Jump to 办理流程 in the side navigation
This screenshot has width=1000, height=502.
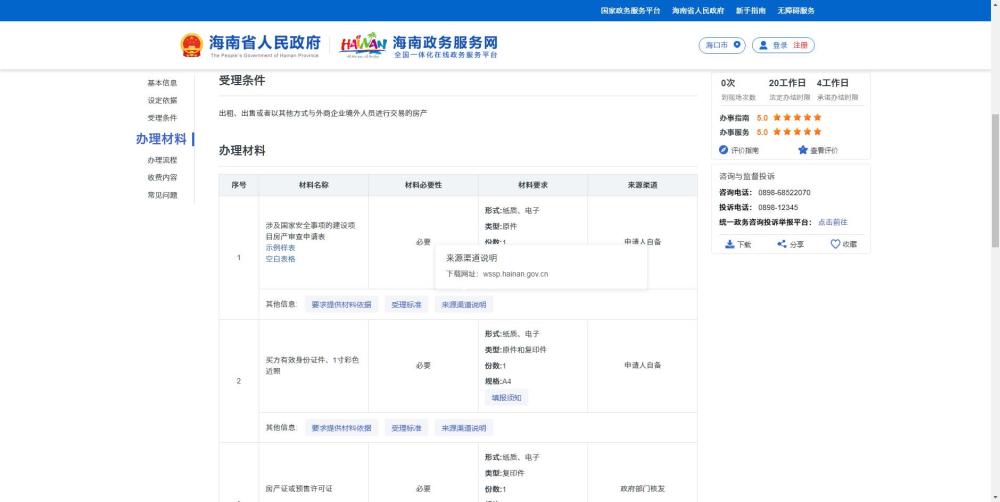(162, 160)
